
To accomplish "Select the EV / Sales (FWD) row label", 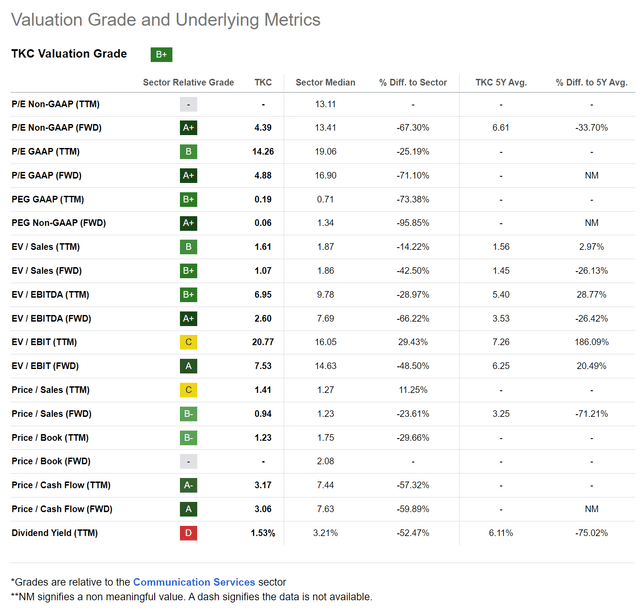I will click(x=47, y=271).
